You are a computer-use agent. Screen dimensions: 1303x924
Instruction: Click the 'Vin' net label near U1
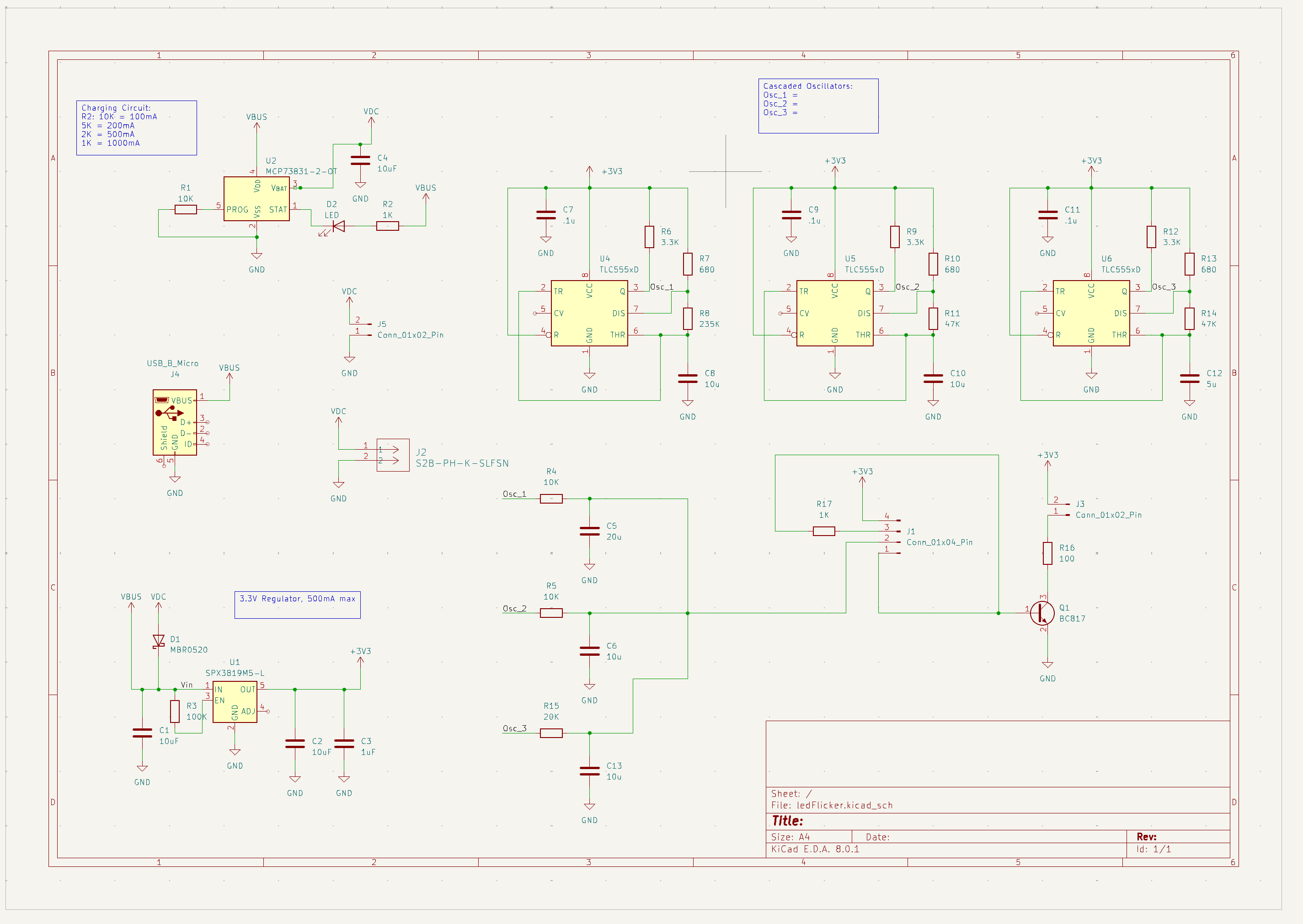pos(187,685)
